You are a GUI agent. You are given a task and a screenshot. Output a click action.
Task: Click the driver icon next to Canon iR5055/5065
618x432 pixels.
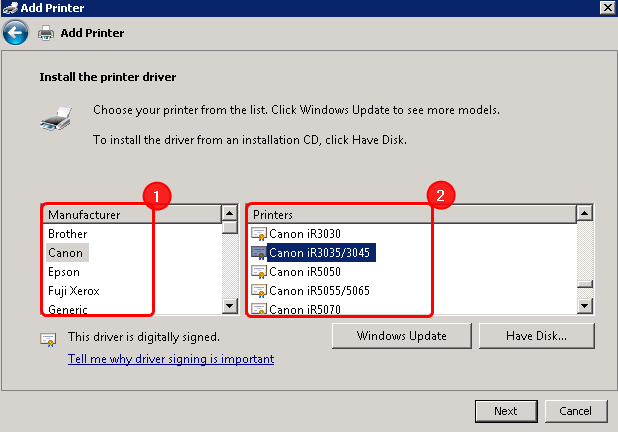click(258, 291)
